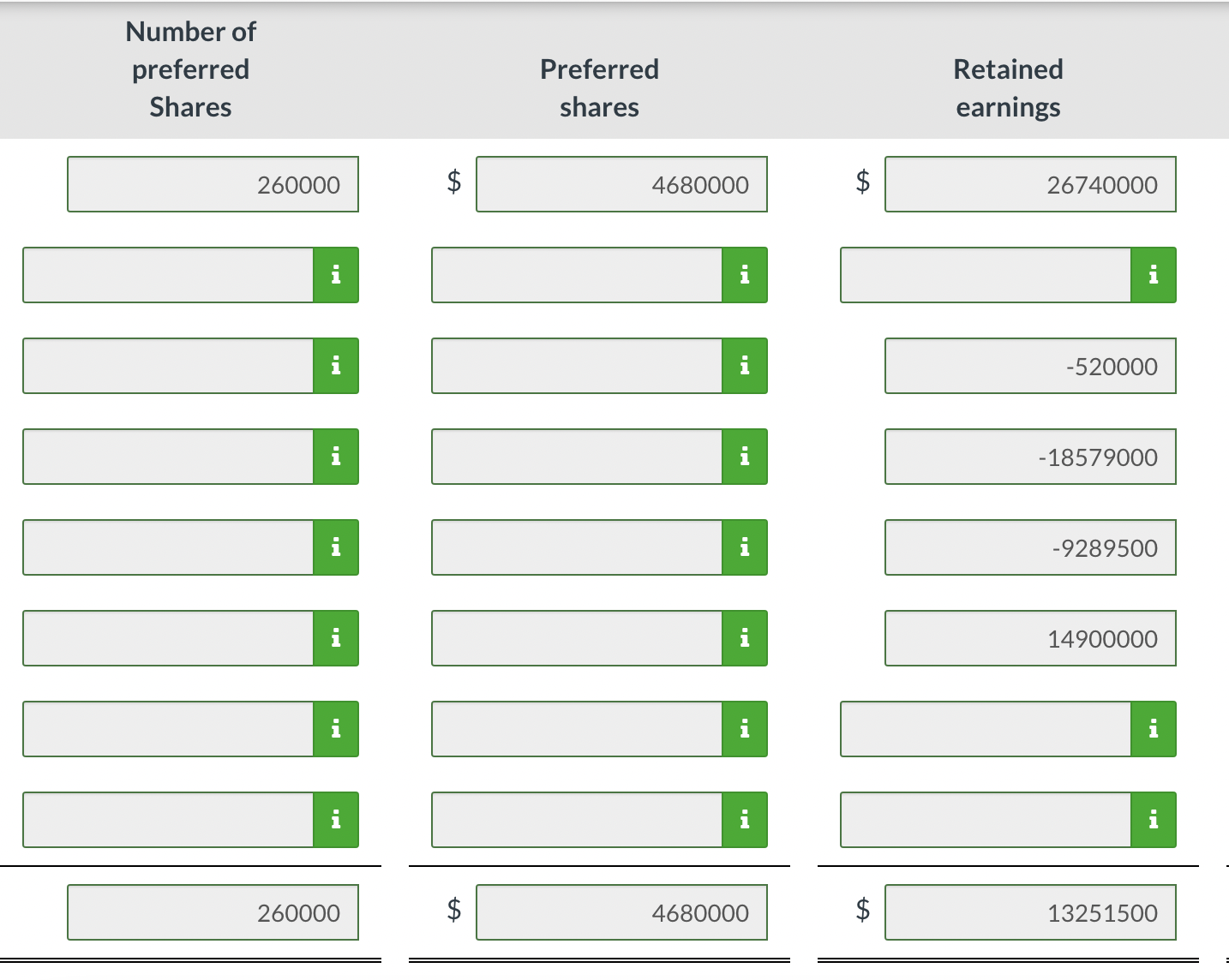The height and width of the screenshot is (980, 1229).
Task: Click the empty Retained earnings field directly below 14900000
Action: [986, 729]
